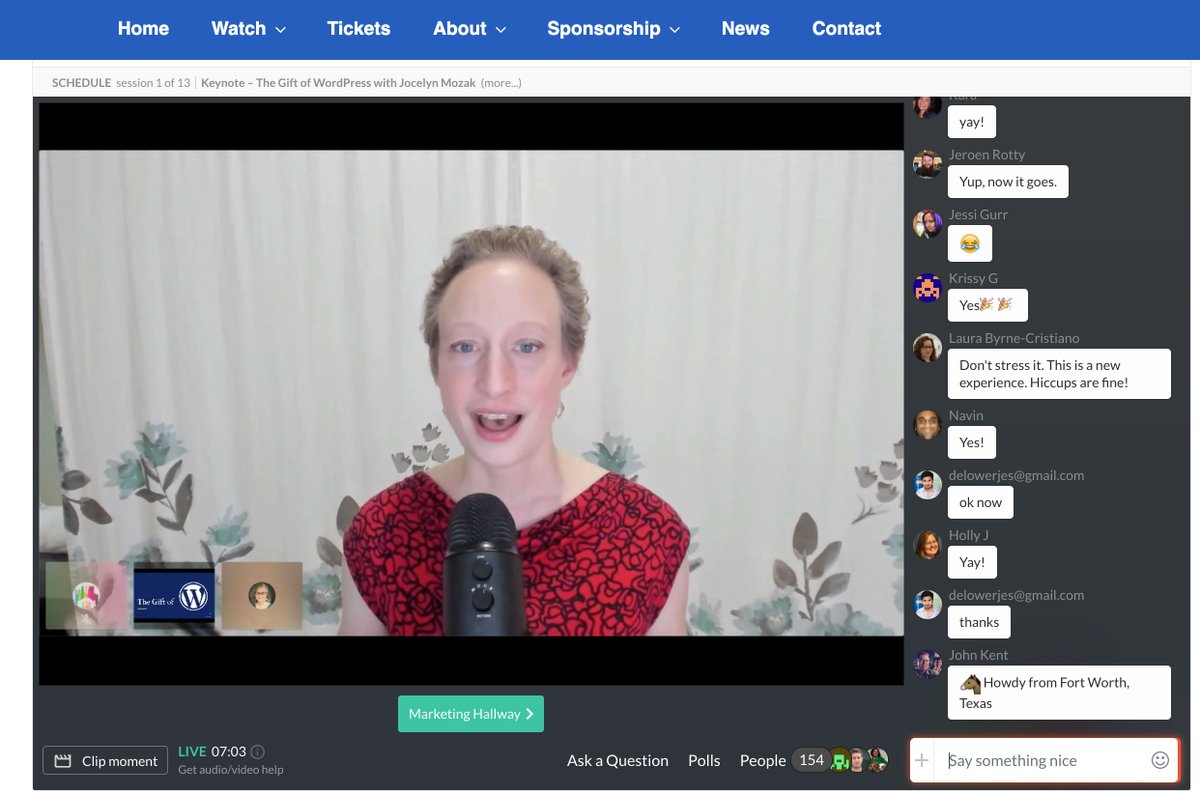Screen dimensions: 1200x794
Task: Click the 'Yes!' message from Navin
Action: (x=972, y=442)
